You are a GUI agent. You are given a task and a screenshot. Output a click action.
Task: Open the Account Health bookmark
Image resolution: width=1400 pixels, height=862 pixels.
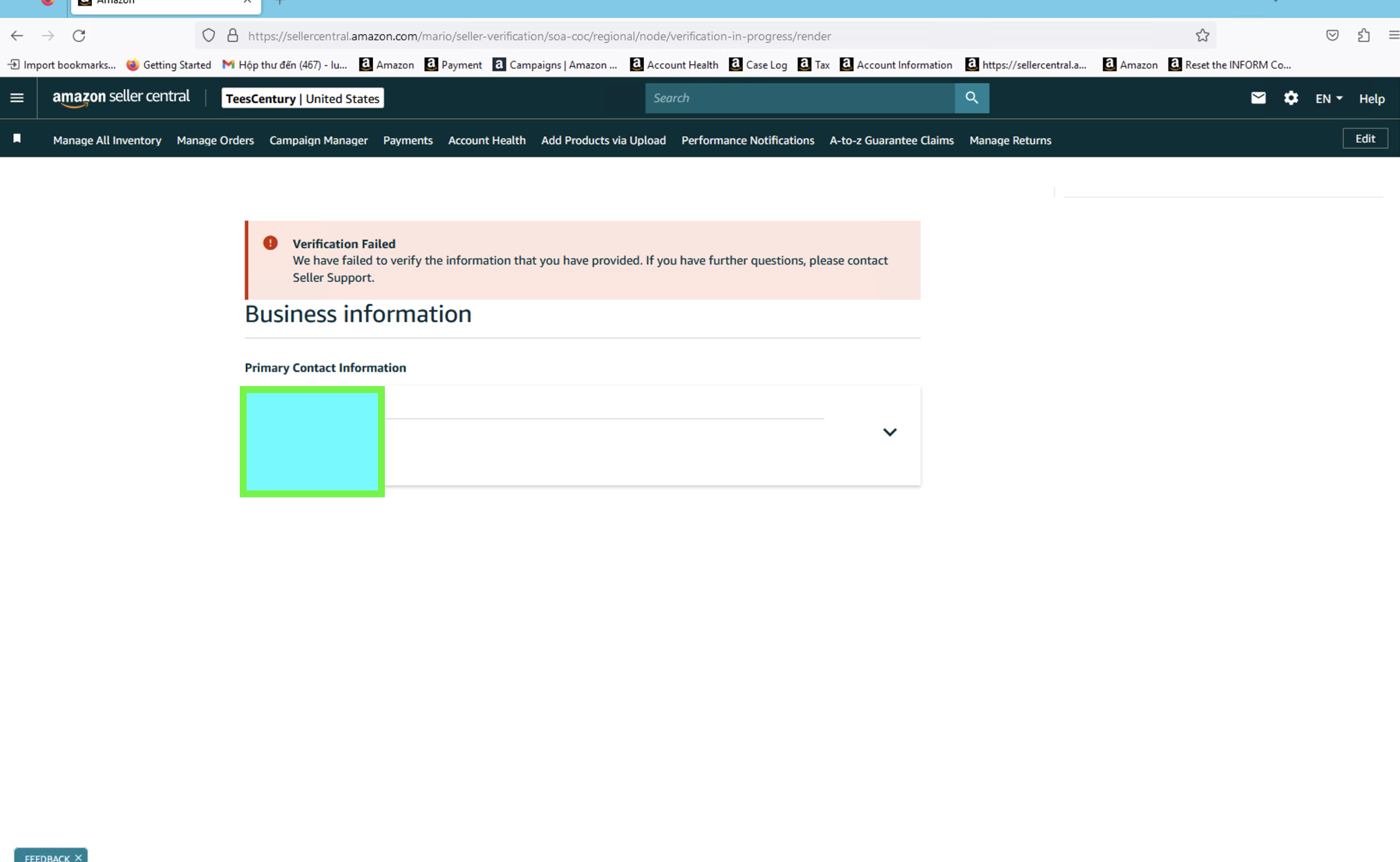coord(674,65)
